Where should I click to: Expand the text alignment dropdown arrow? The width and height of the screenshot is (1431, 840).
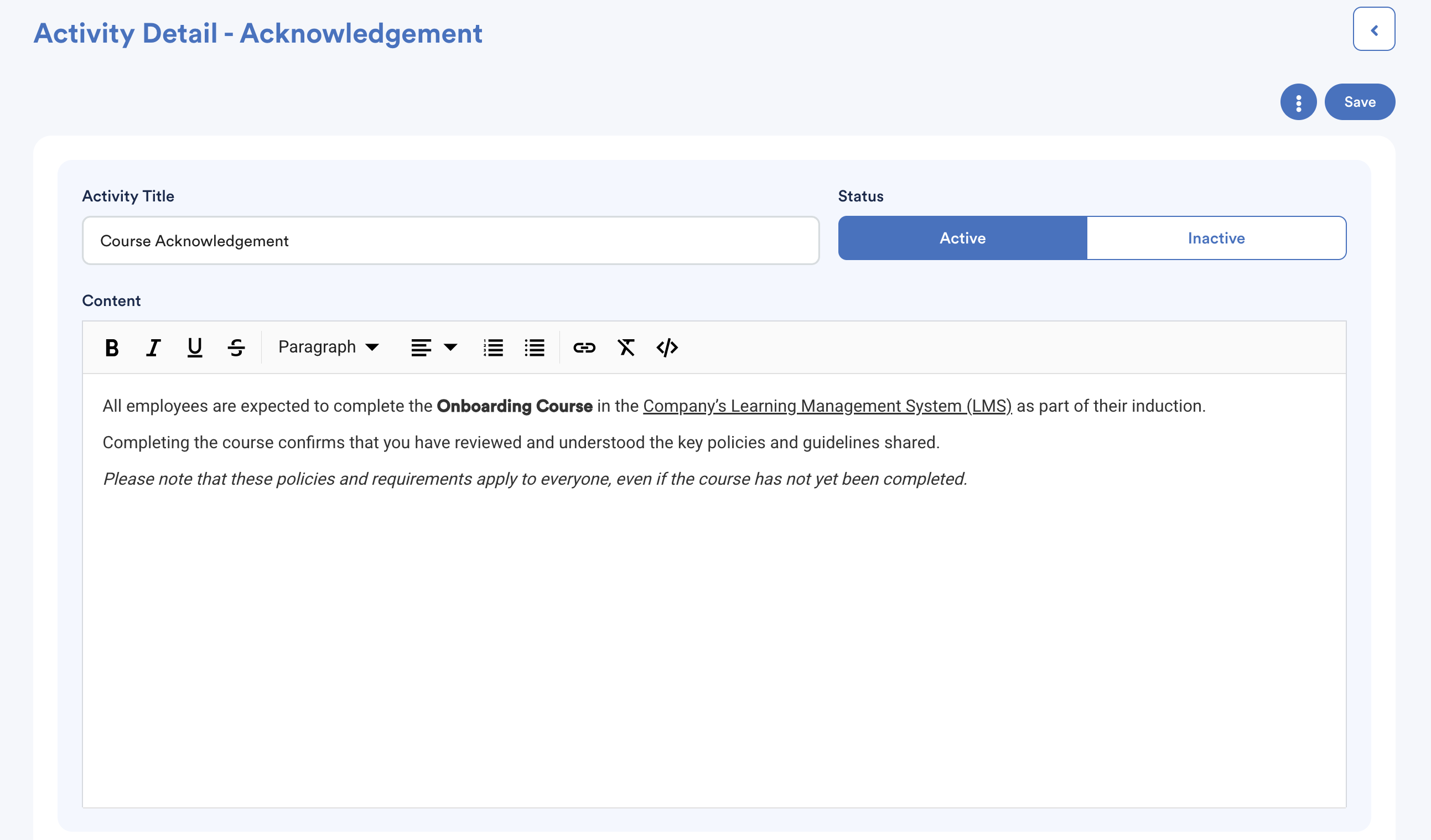(x=450, y=347)
